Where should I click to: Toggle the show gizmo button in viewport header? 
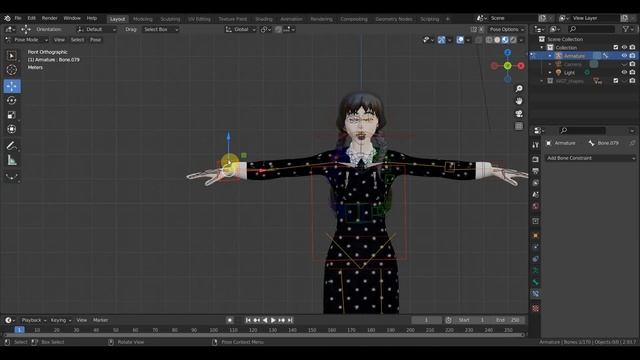442,40
